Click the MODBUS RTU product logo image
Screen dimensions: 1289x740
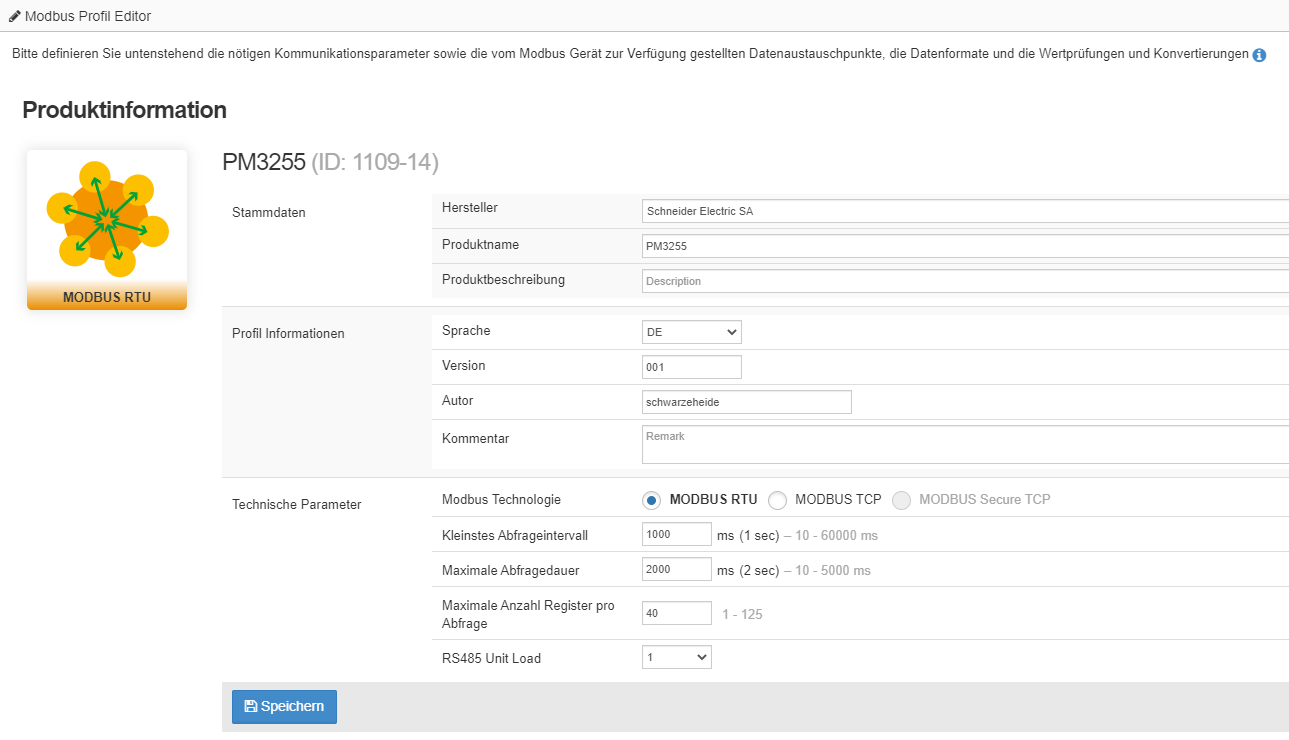[x=107, y=230]
